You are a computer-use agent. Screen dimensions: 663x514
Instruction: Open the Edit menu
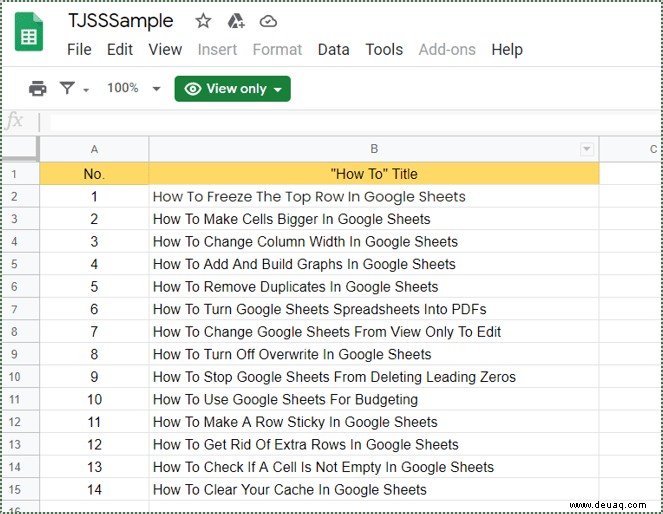click(120, 49)
